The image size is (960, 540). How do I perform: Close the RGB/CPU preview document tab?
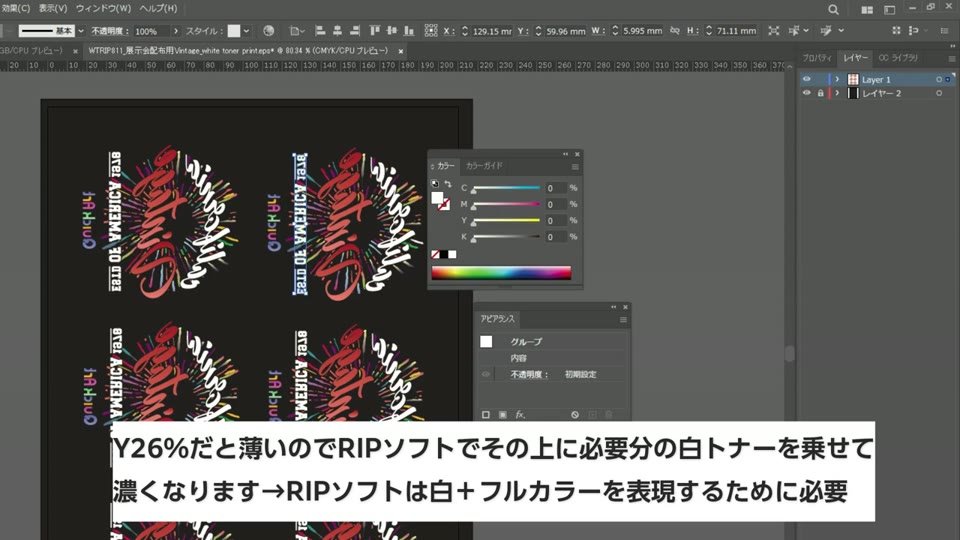click(75, 51)
